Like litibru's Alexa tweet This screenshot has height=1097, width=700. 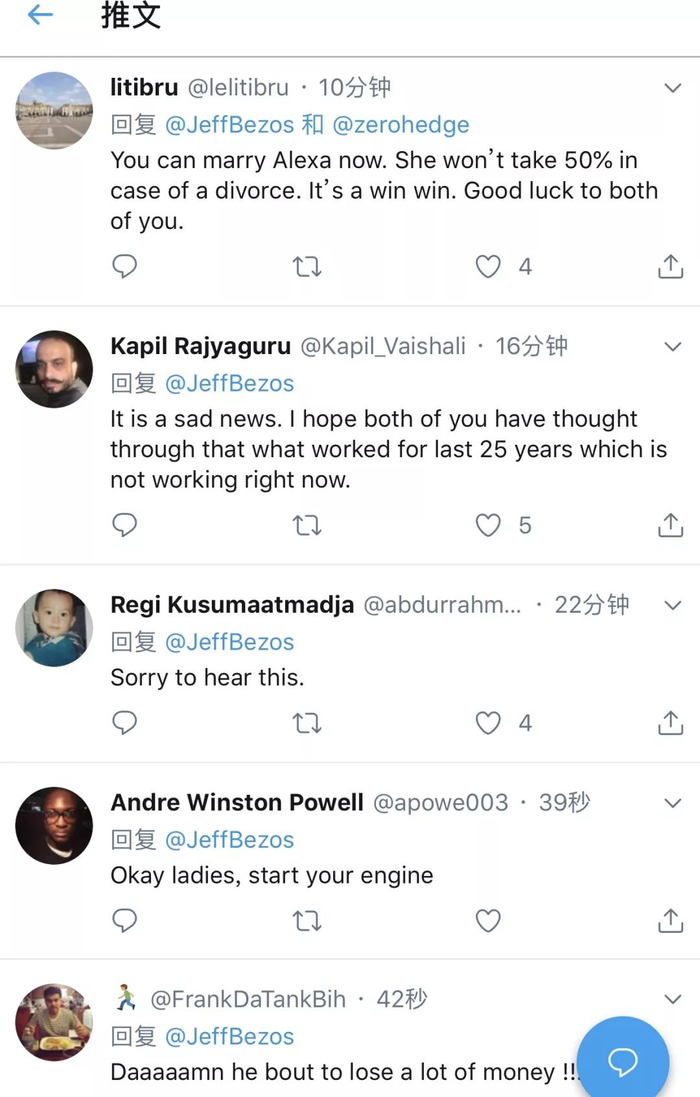(x=488, y=266)
